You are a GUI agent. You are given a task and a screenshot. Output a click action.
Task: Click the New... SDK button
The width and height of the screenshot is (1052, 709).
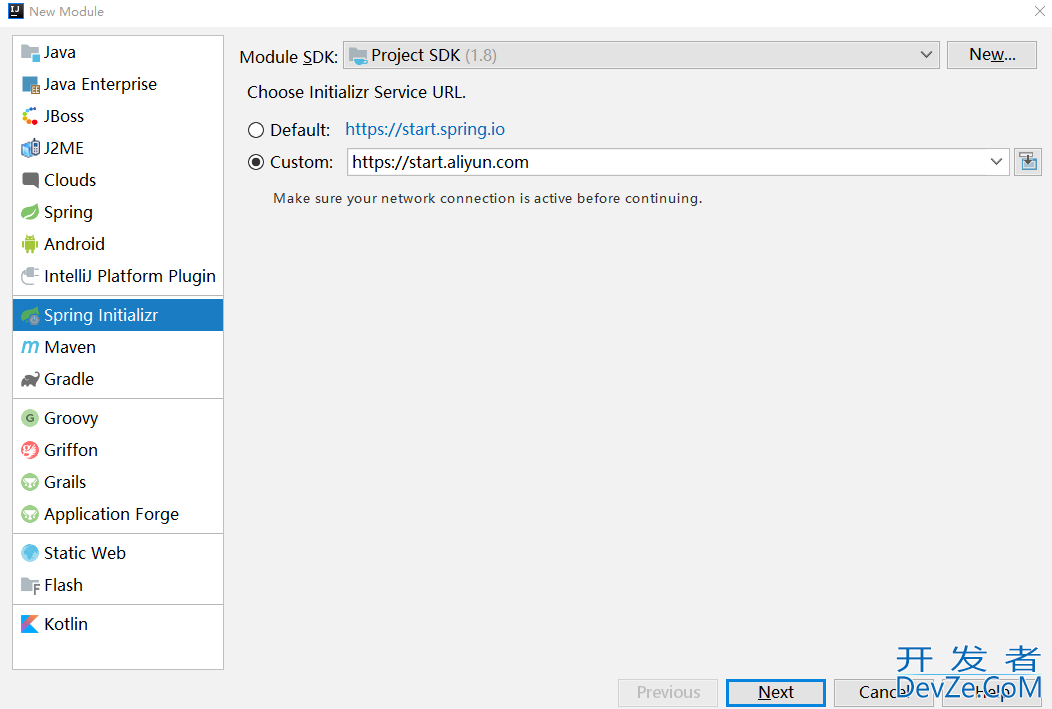point(992,55)
